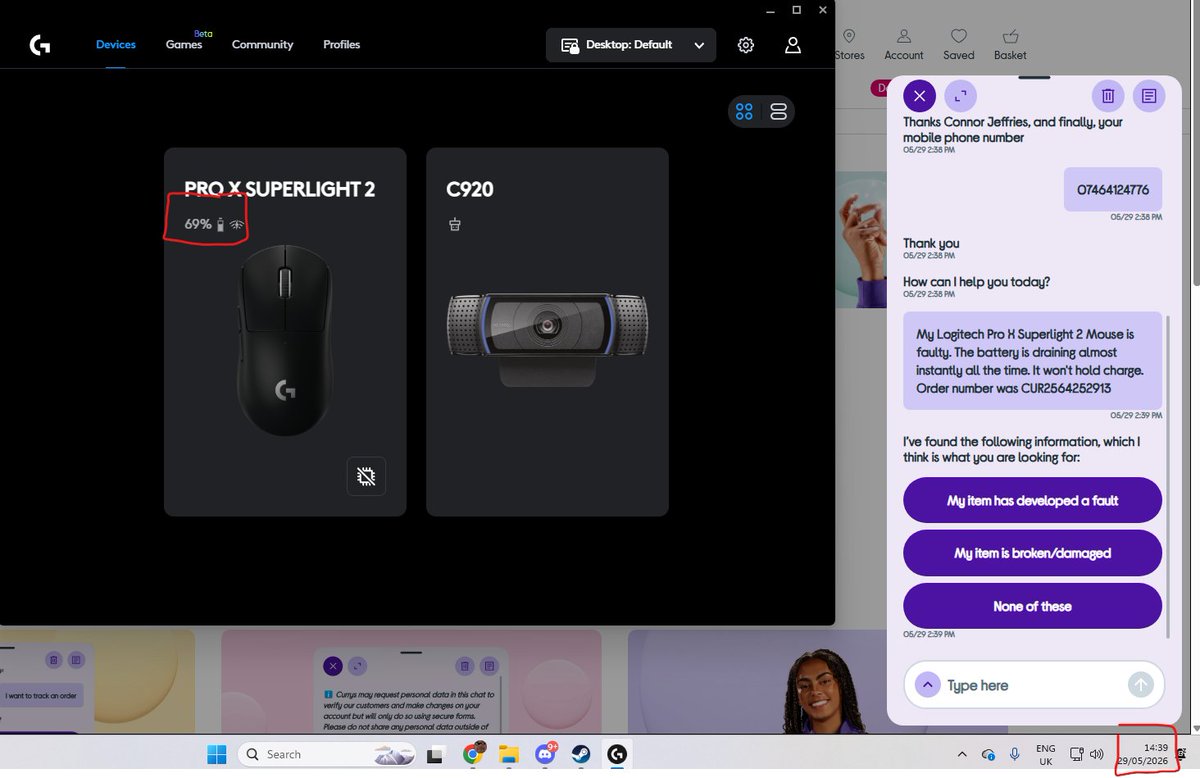The image size is (1200, 778).
Task: Choose 'My item is broken/damaged'
Action: (x=1032, y=553)
